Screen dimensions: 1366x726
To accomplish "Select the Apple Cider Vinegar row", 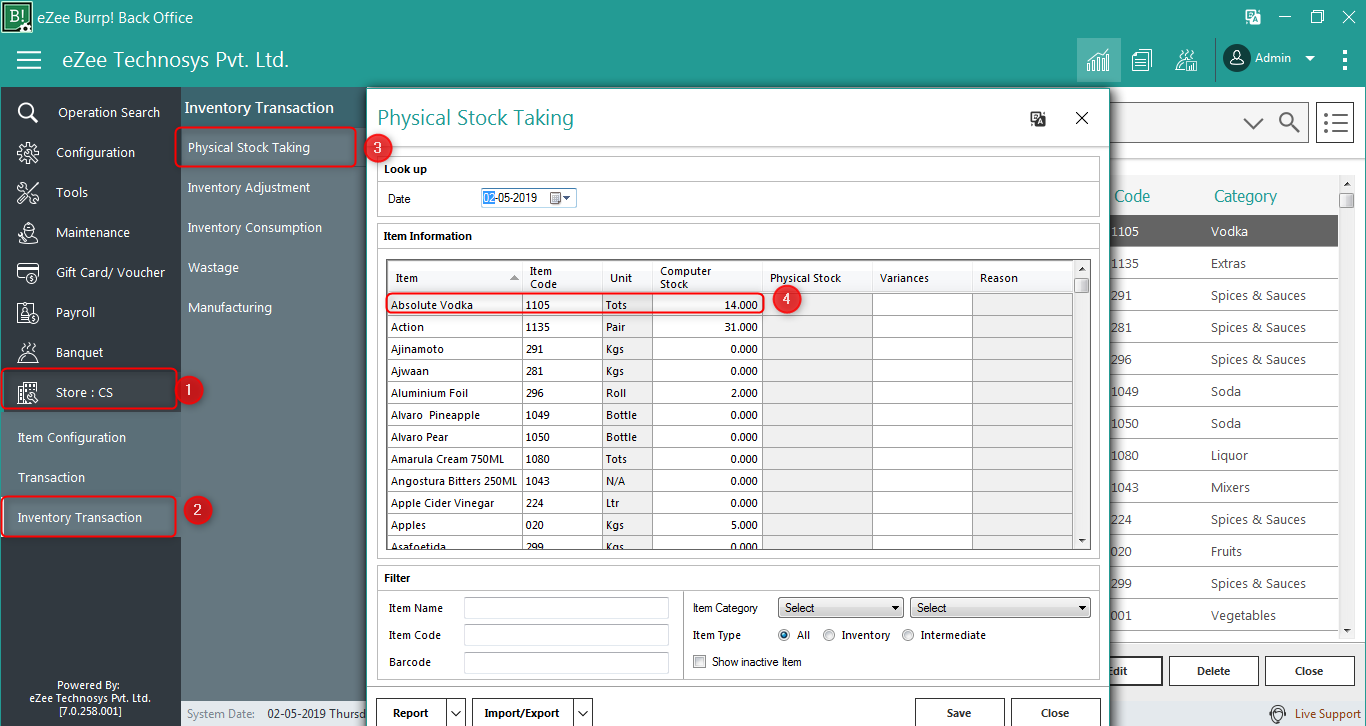I will click(x=730, y=503).
